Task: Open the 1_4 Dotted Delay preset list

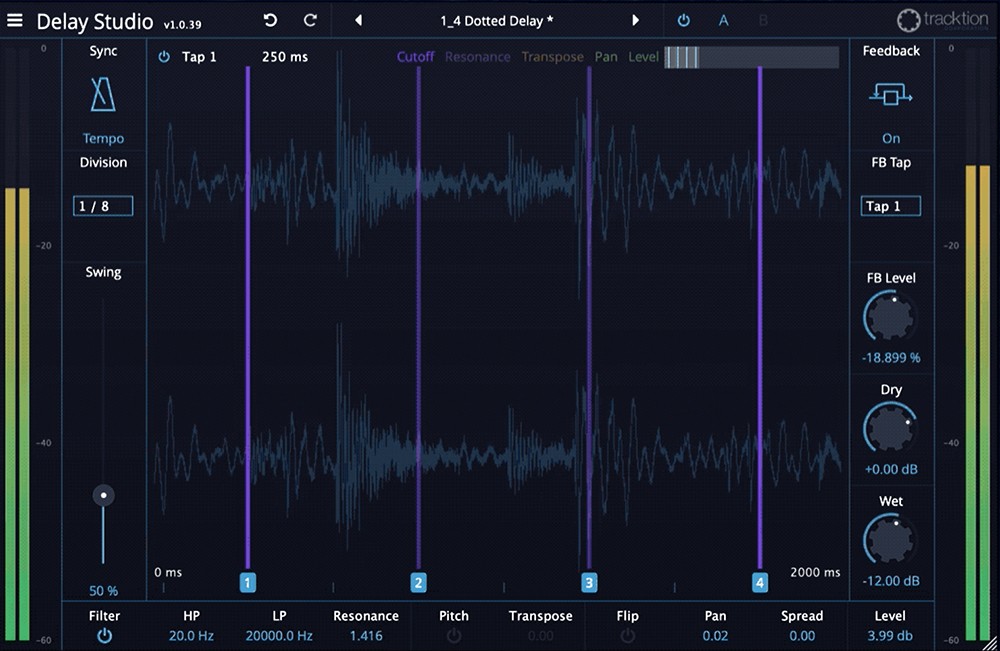Action: tap(496, 20)
